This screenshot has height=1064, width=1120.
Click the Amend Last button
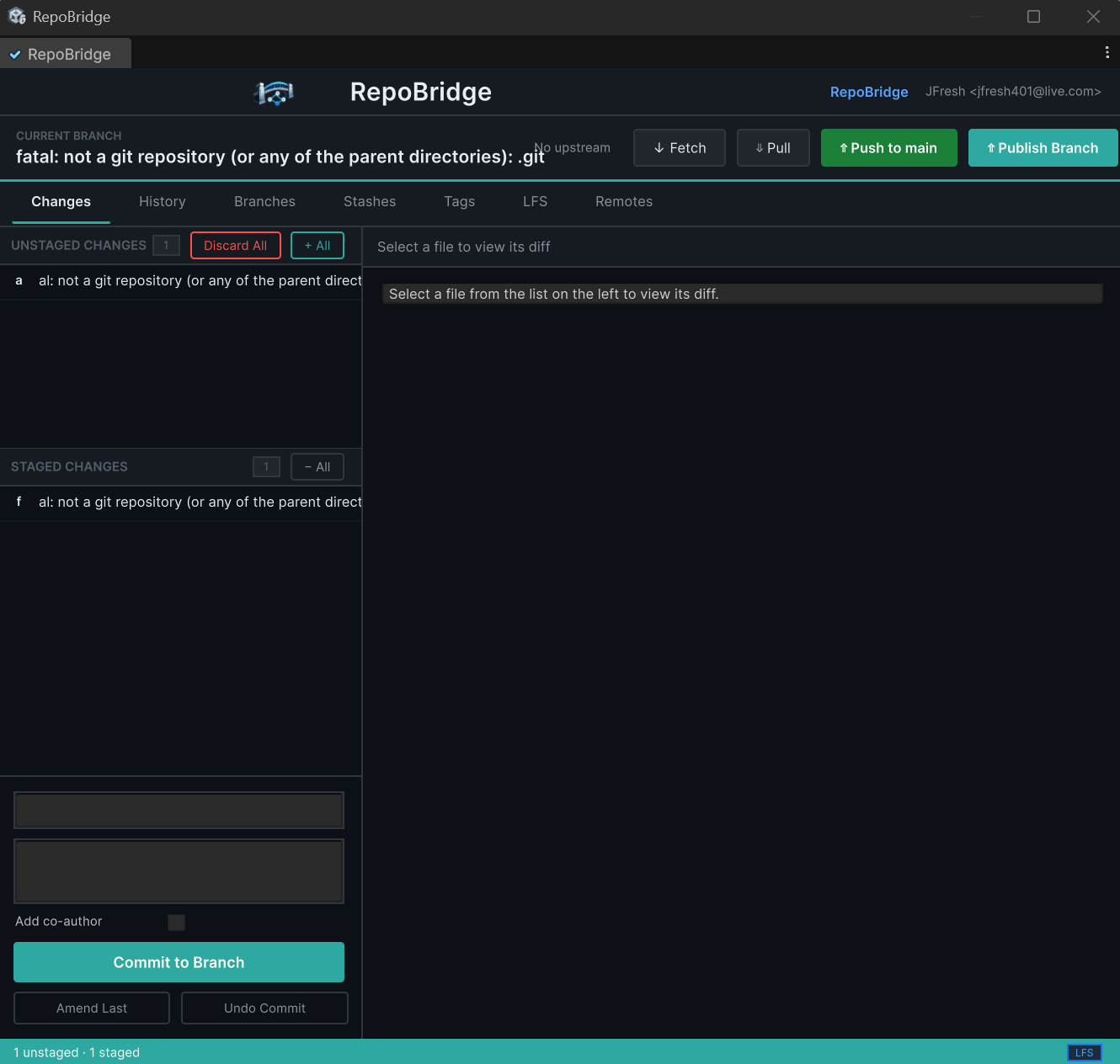[x=92, y=1008]
